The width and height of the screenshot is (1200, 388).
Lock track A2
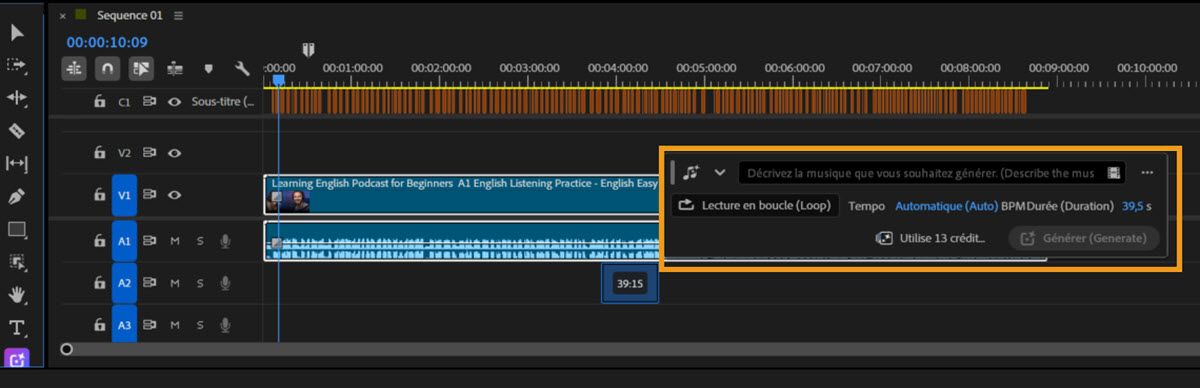[99, 284]
